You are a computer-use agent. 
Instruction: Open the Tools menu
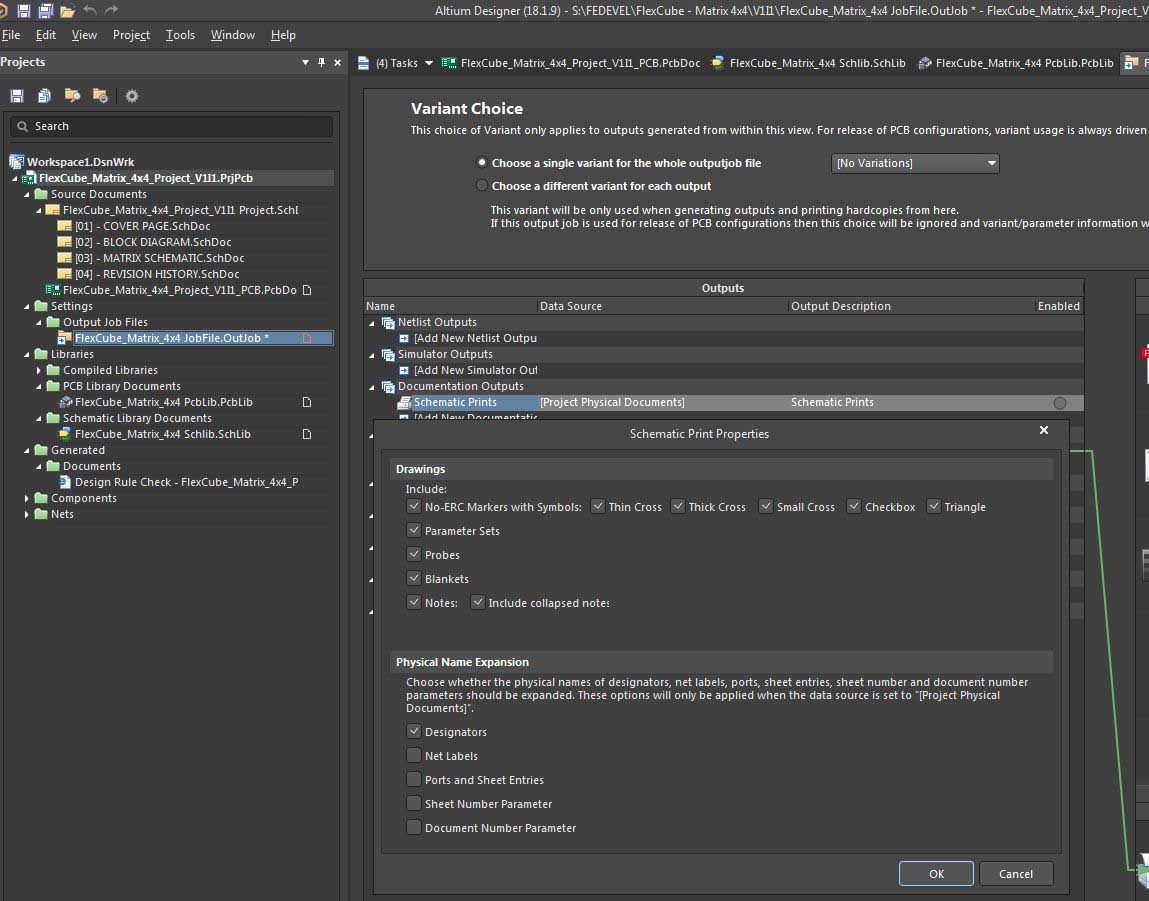coord(180,35)
